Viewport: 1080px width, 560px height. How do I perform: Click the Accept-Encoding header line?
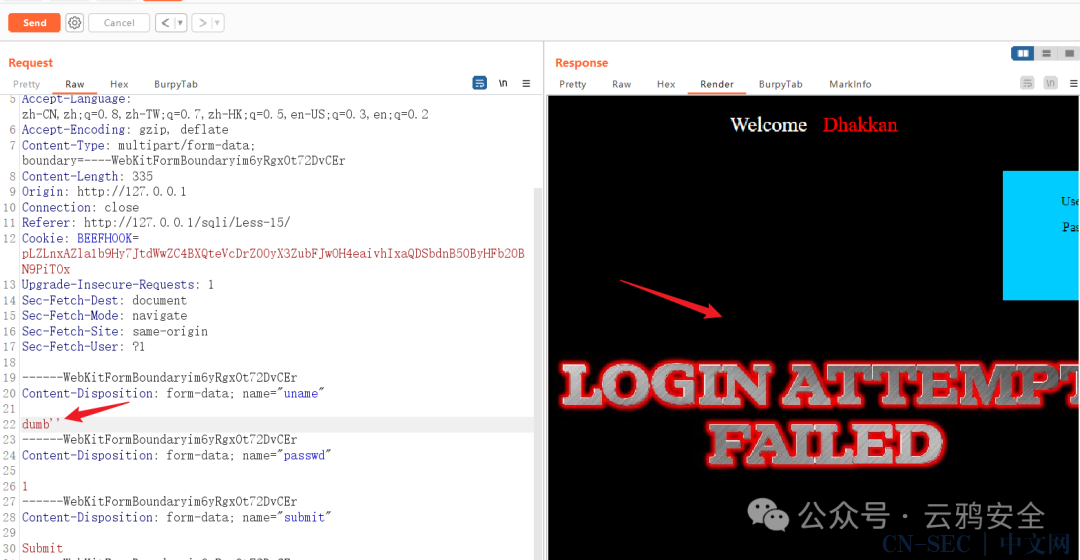pyautogui.click(x=125, y=129)
